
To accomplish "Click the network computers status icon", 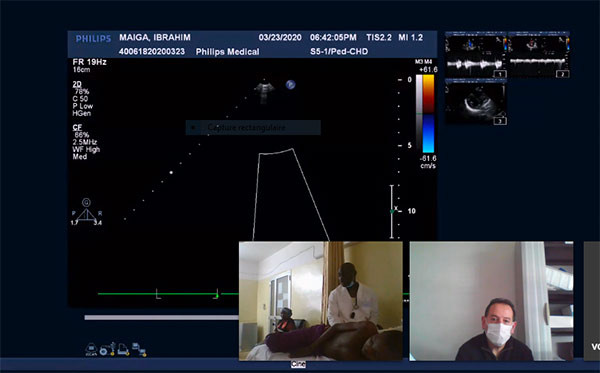I will [x=139, y=349].
